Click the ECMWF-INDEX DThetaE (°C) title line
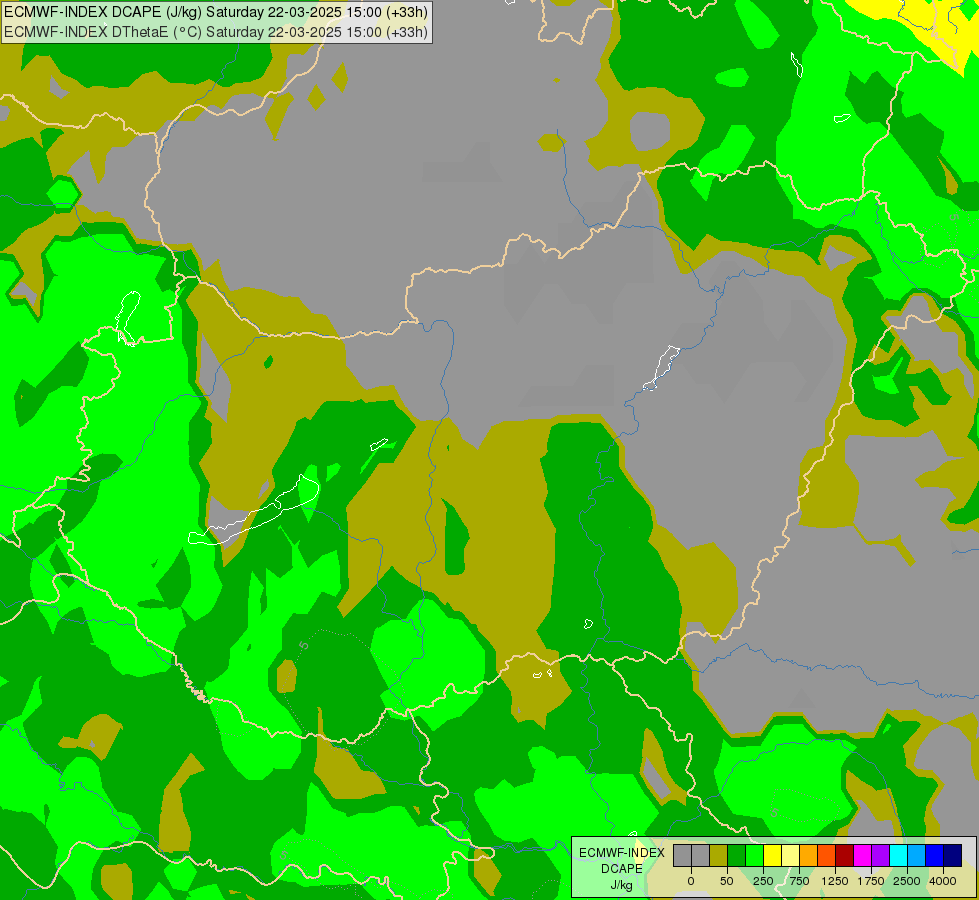 click(215, 32)
